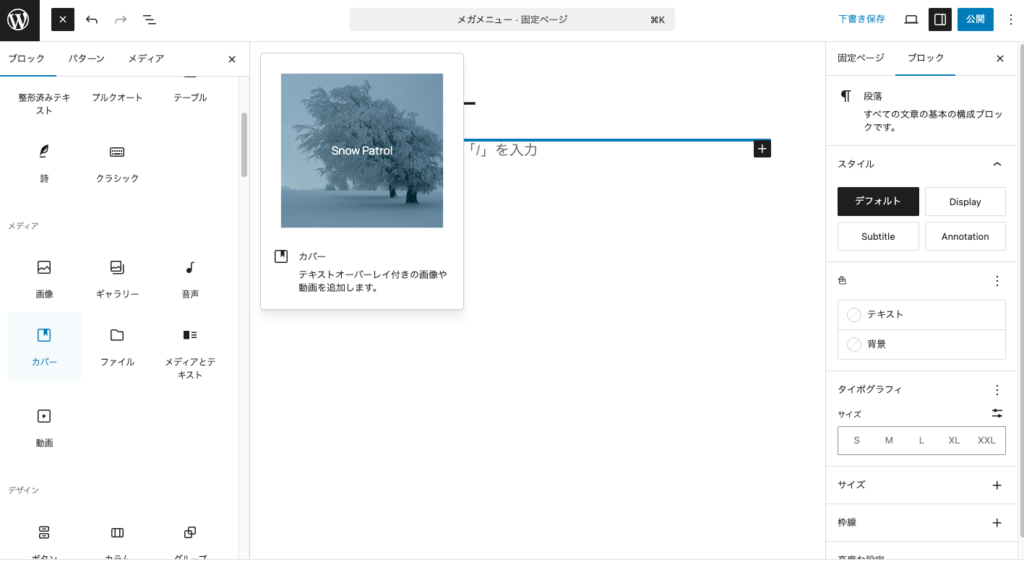Open the editor options three-dot menu
This screenshot has width=1024, height=562.
(x=1010, y=20)
